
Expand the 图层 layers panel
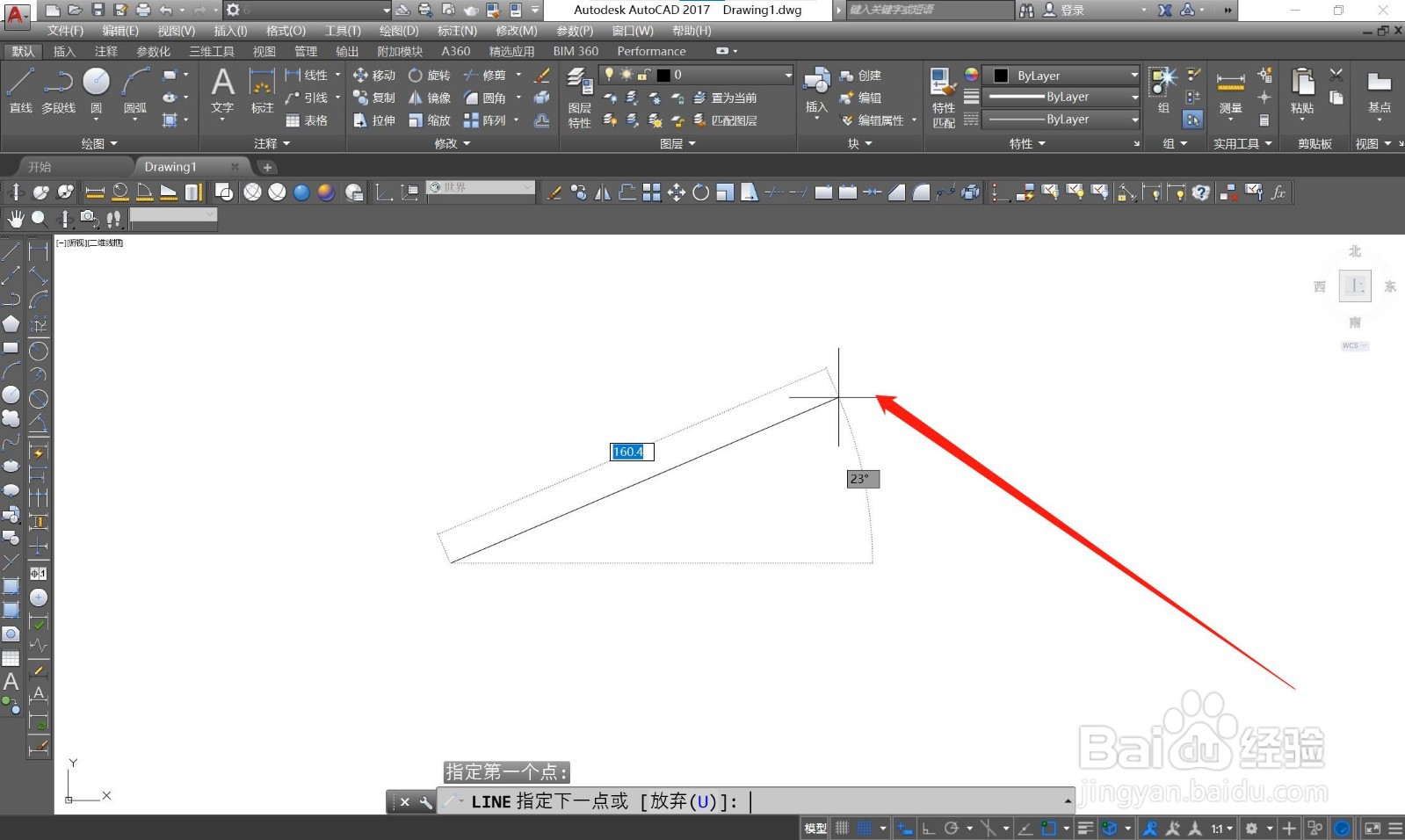click(x=677, y=143)
